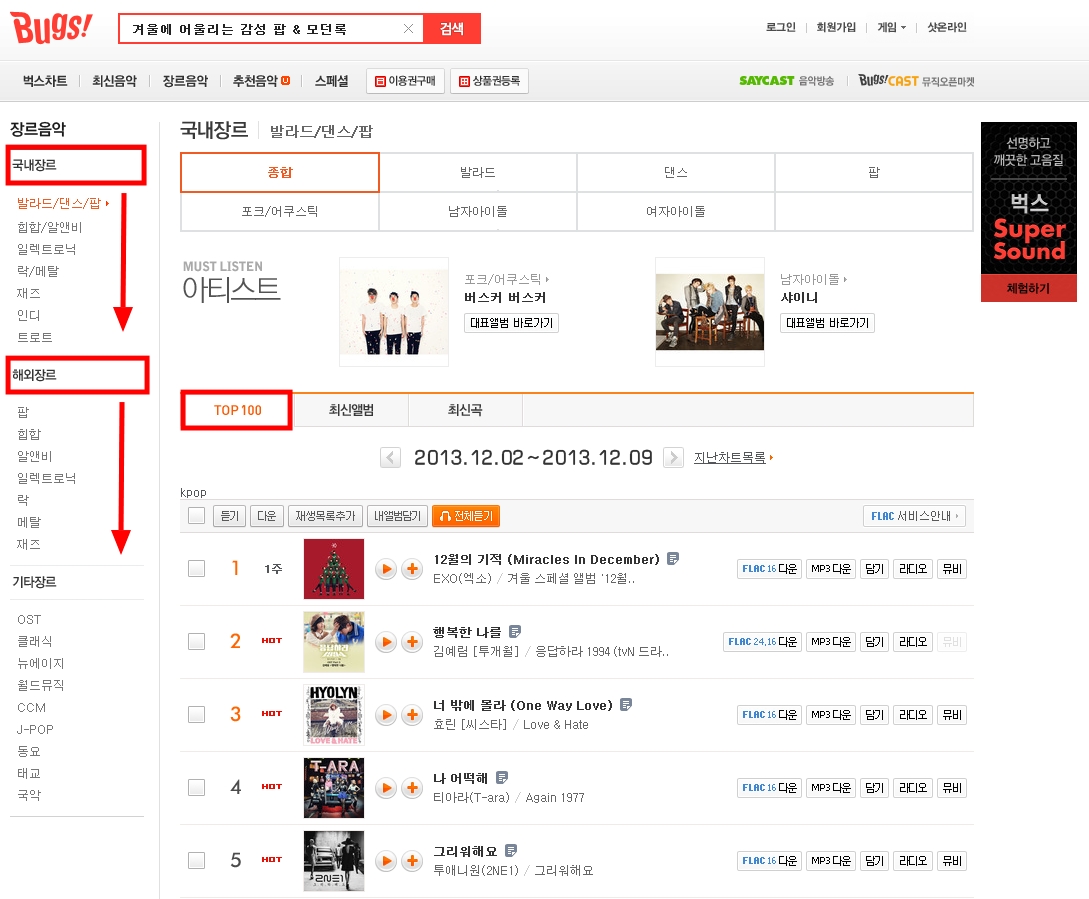Click the orange 전체듣기 button

466,516
